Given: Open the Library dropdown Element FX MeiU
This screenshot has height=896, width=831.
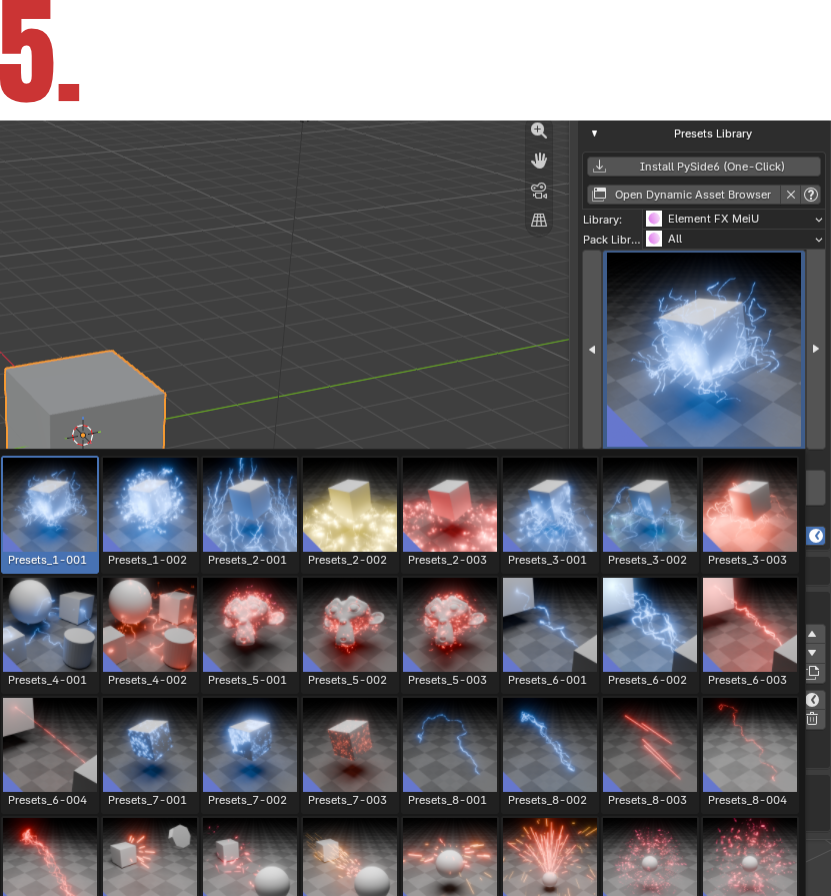Looking at the screenshot, I should point(734,219).
